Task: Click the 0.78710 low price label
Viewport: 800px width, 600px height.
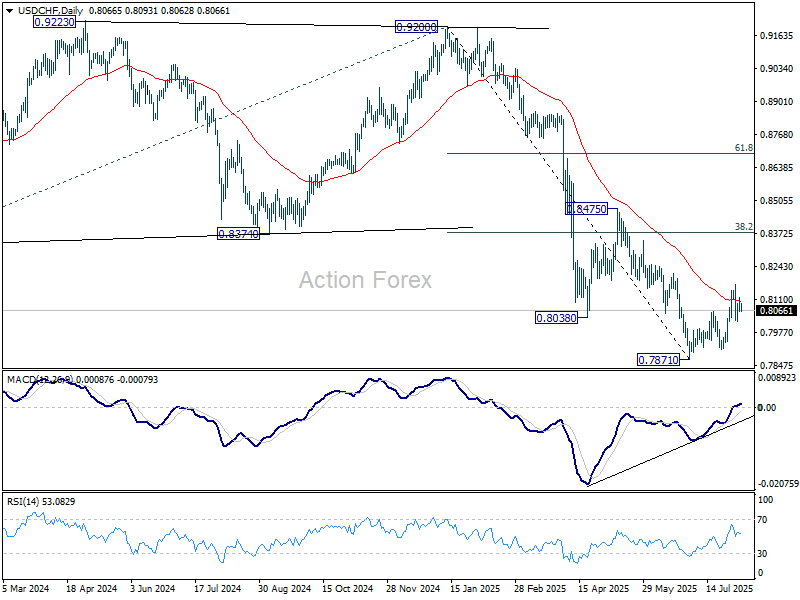Action: 661,358
